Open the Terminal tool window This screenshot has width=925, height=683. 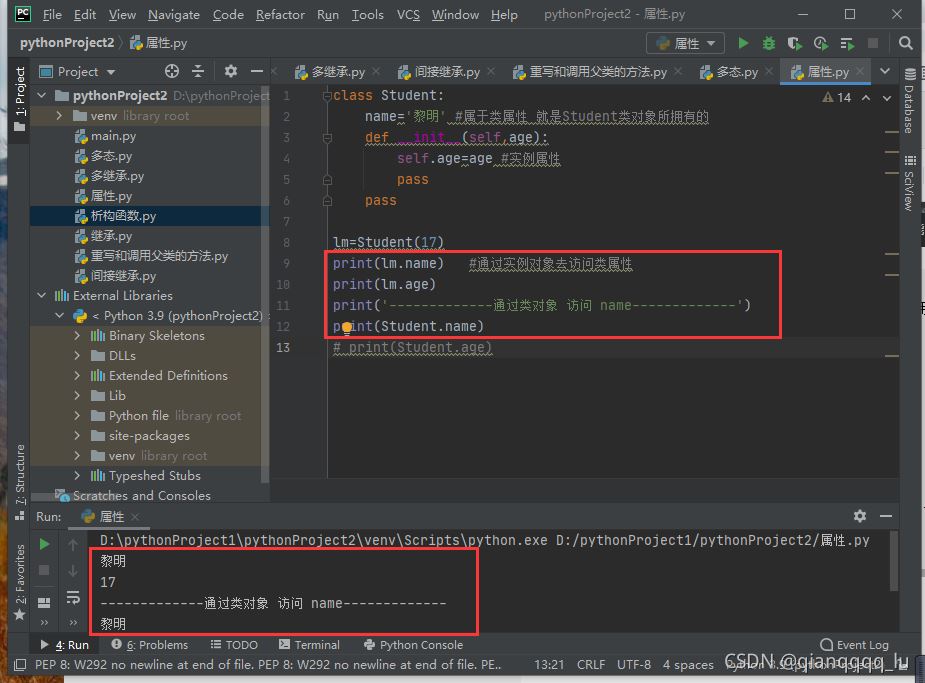[310, 645]
